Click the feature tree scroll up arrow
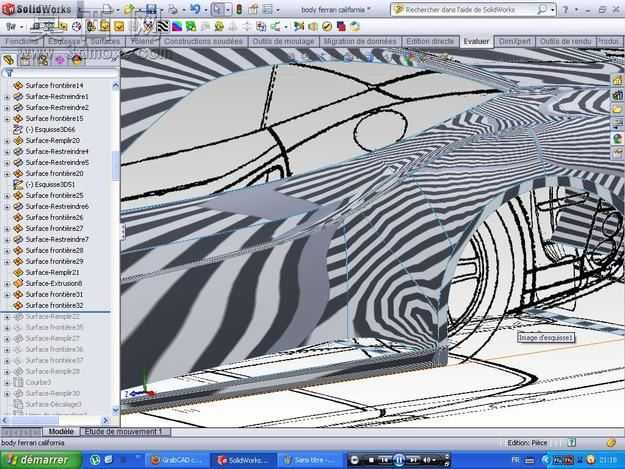The width and height of the screenshot is (625, 469). 116,85
